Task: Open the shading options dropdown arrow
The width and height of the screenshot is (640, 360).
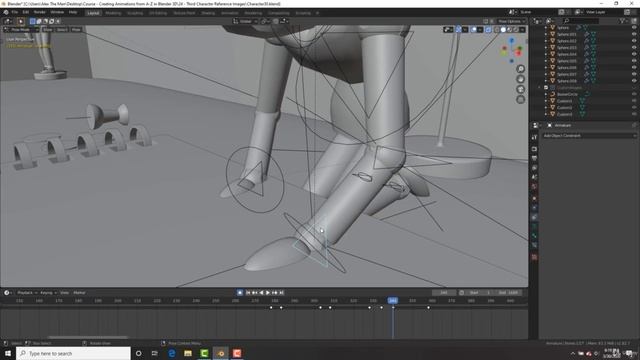Action: click(522, 30)
